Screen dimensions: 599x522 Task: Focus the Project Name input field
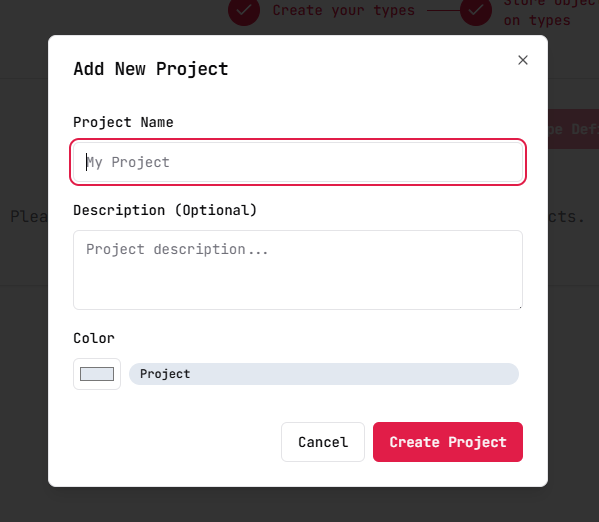point(298,162)
